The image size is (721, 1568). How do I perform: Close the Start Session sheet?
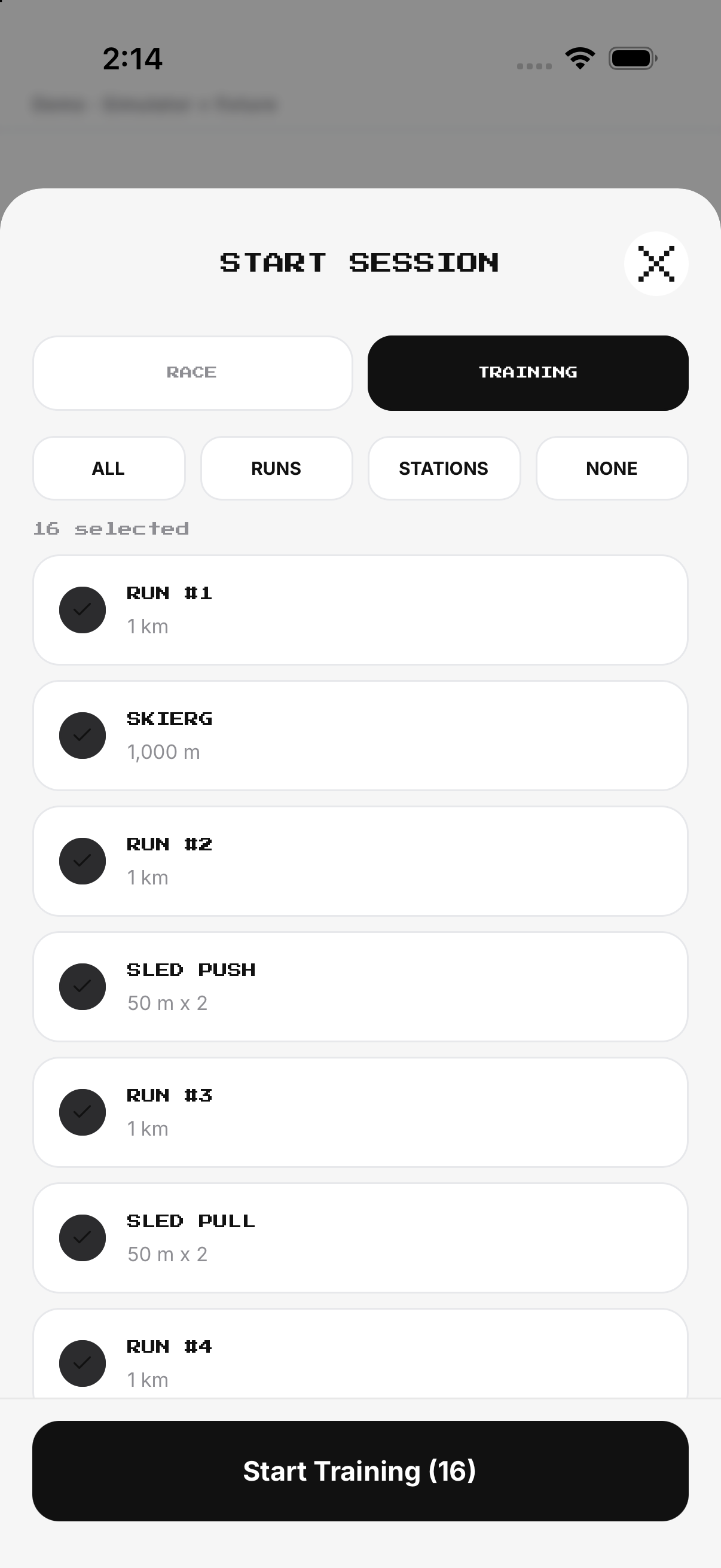[656, 264]
